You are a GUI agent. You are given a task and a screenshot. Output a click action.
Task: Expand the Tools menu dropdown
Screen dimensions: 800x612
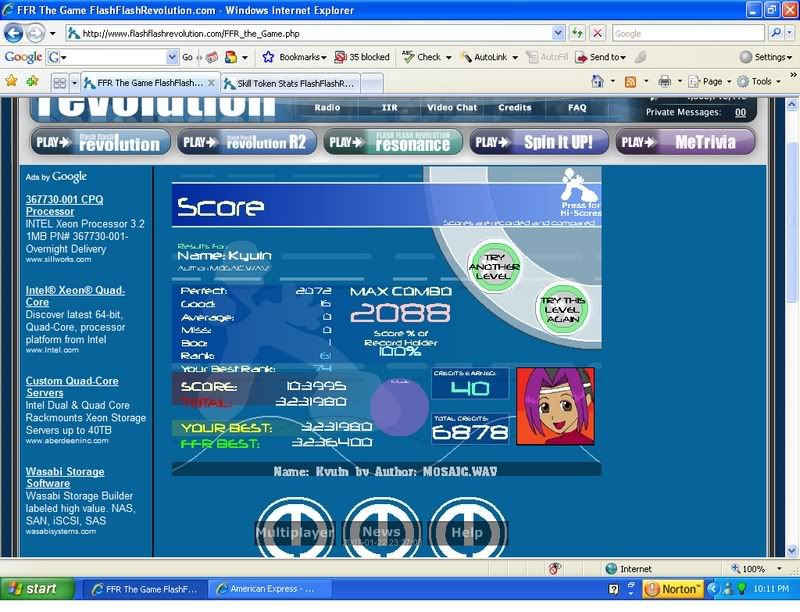(x=761, y=81)
